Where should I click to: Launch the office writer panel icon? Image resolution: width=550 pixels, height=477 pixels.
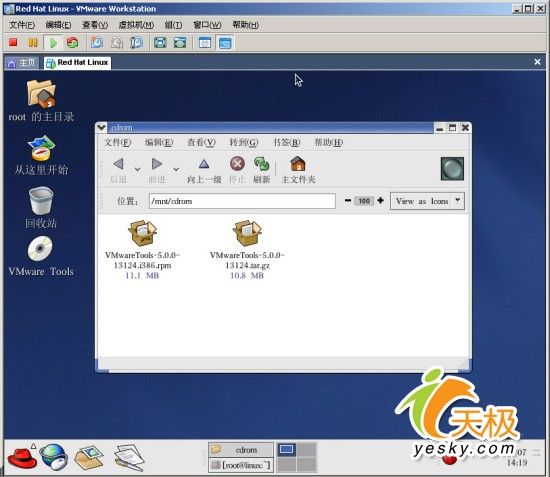[x=128, y=457]
